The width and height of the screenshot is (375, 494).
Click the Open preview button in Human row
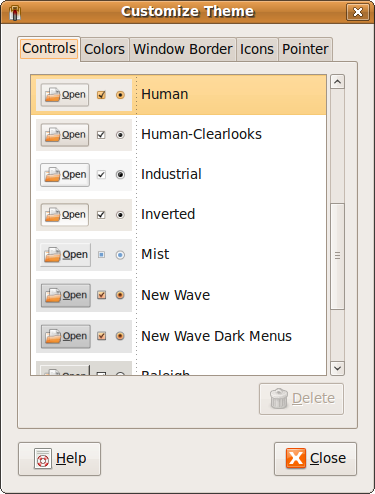point(65,95)
